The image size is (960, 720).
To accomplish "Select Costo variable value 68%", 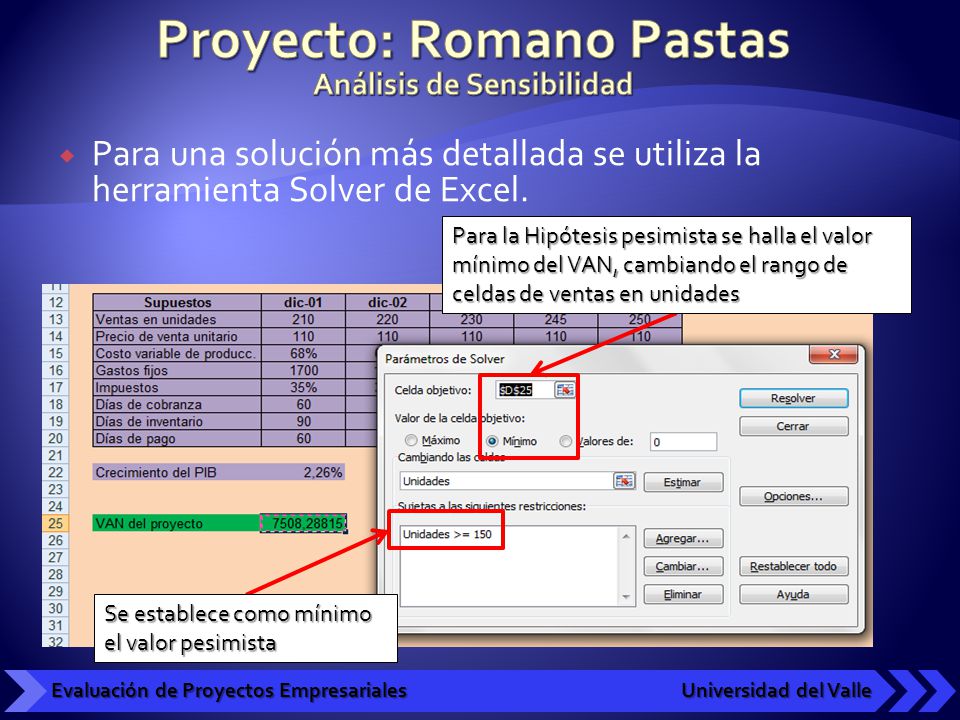I will point(303,353).
